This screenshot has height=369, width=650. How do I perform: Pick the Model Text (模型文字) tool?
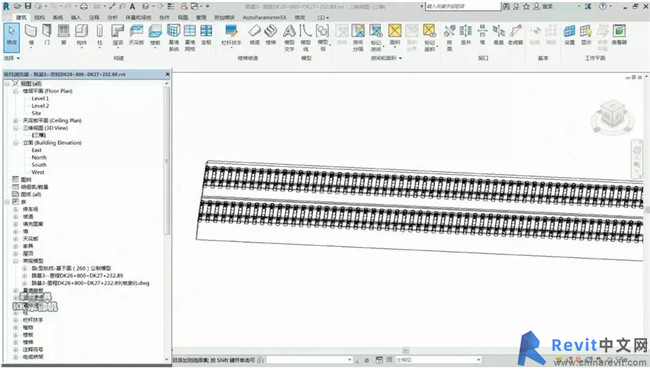(x=289, y=37)
